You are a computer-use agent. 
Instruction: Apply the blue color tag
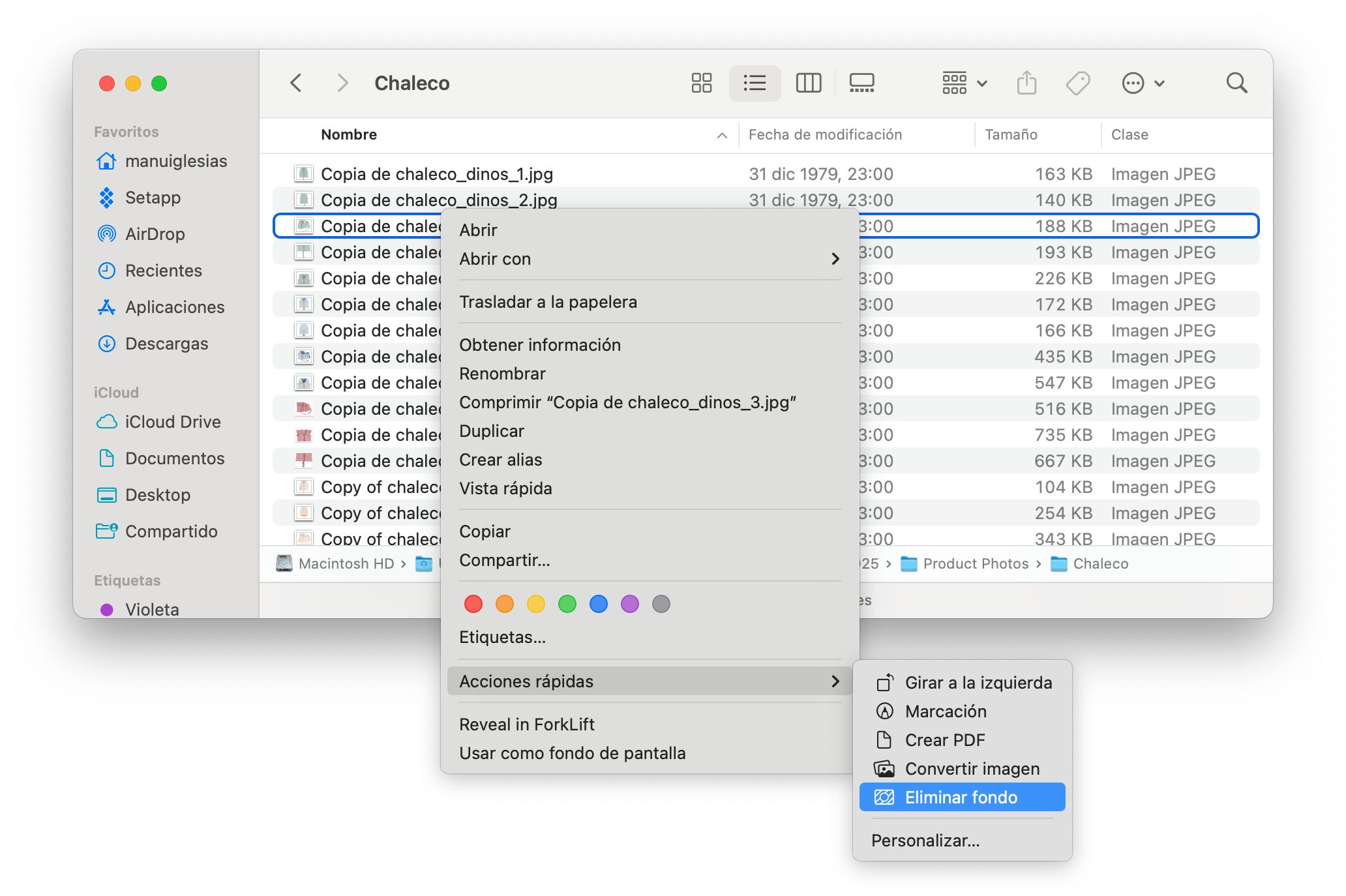[x=598, y=604]
